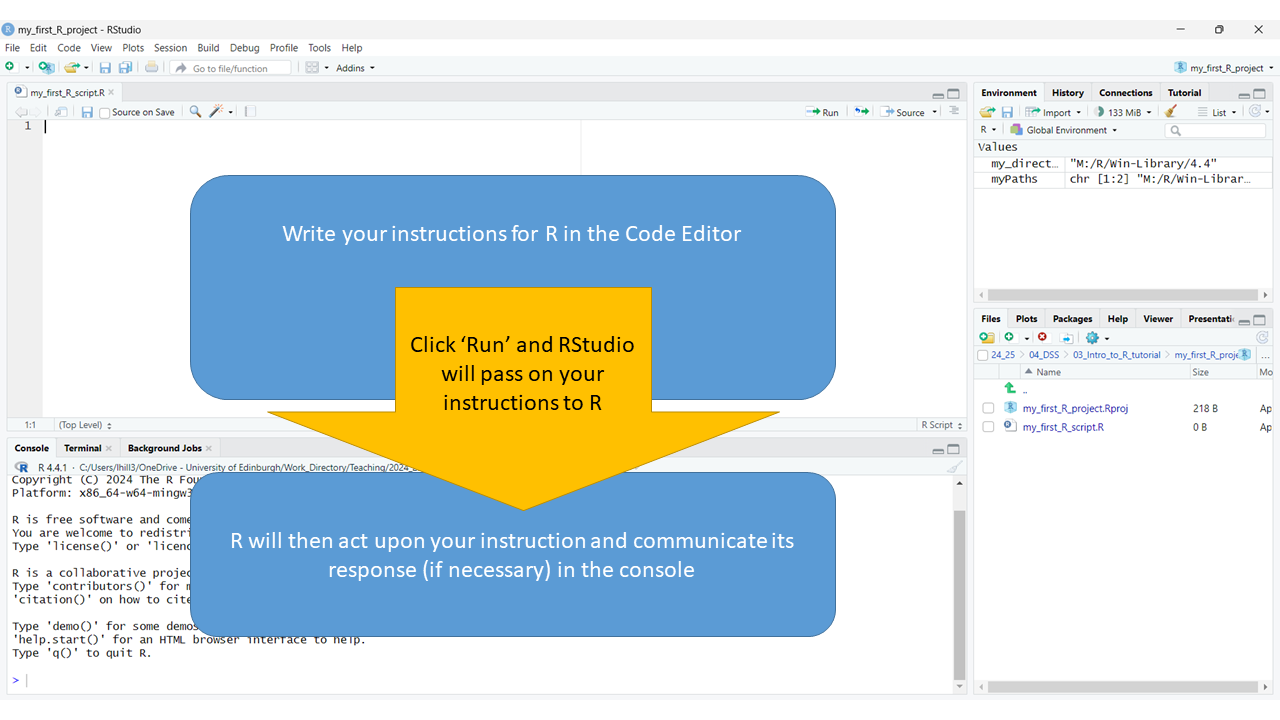The image size is (1280, 720).
Task: Click the myPaths variable in Environment
Action: tap(1014, 179)
